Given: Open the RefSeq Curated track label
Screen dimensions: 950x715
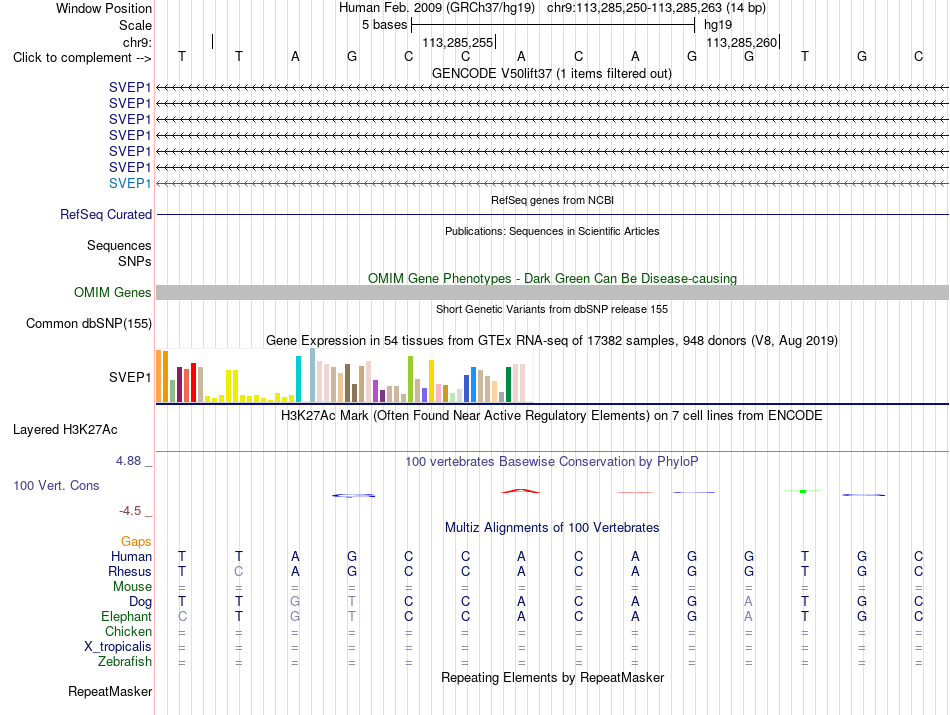Looking at the screenshot, I should point(106,214).
